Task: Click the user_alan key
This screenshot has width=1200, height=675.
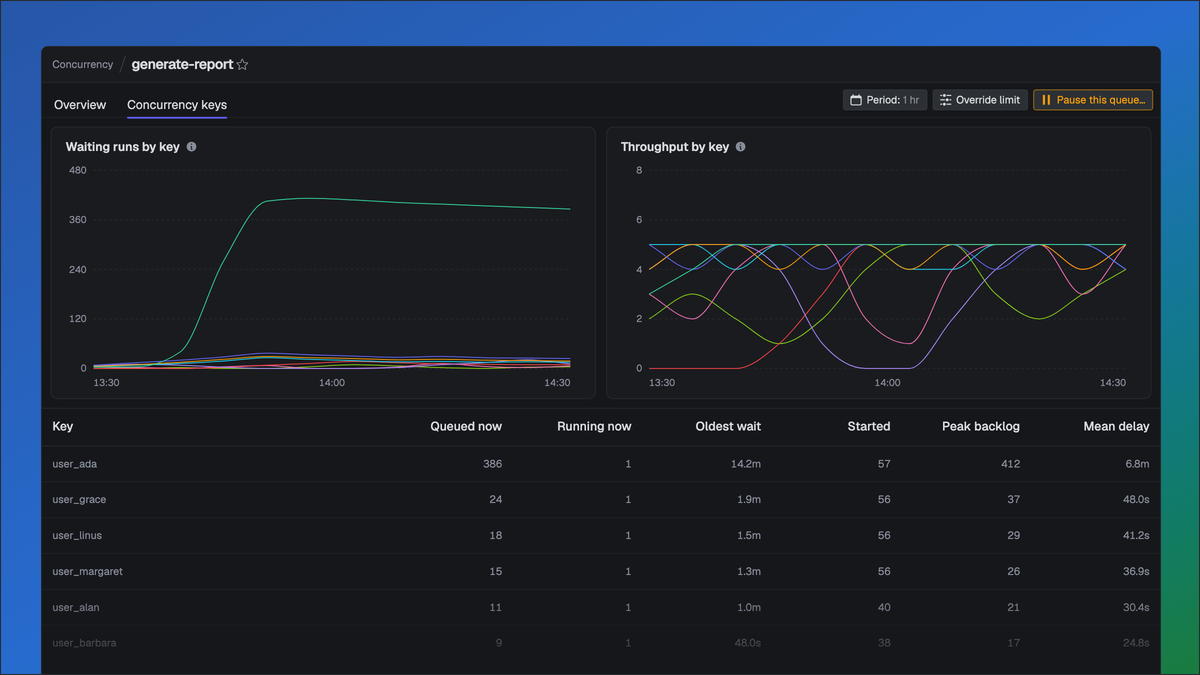Action: 76,608
